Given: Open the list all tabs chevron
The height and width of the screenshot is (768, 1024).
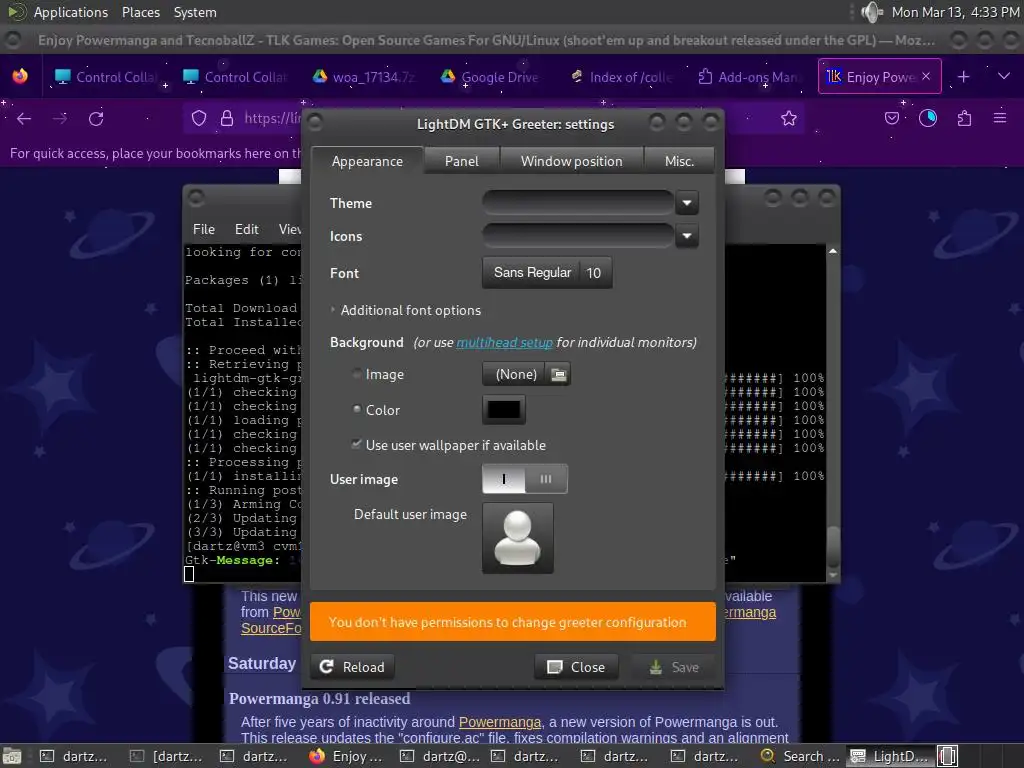Looking at the screenshot, I should pyautogui.click(x=1004, y=77).
